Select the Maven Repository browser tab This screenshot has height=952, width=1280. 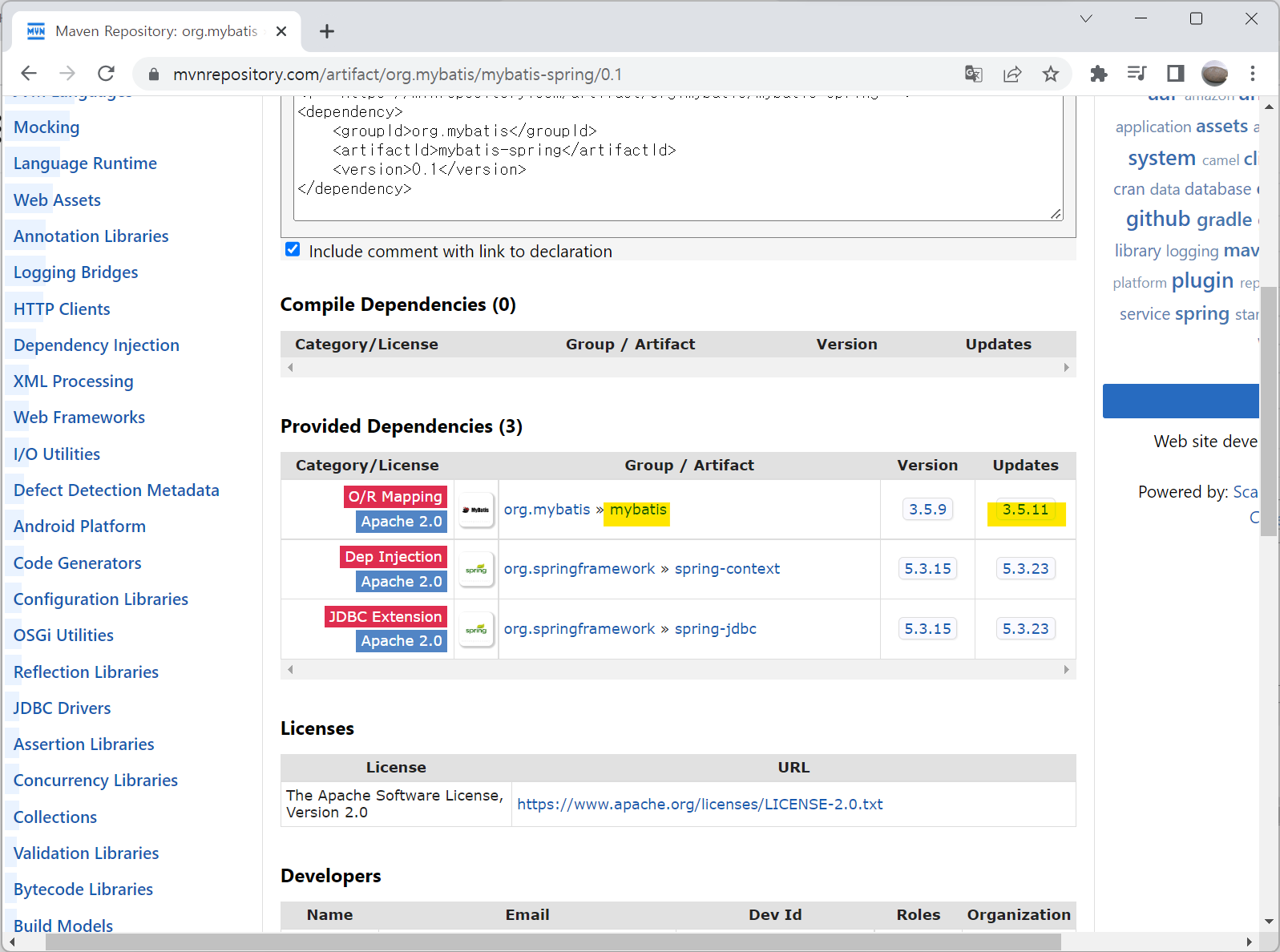click(156, 31)
